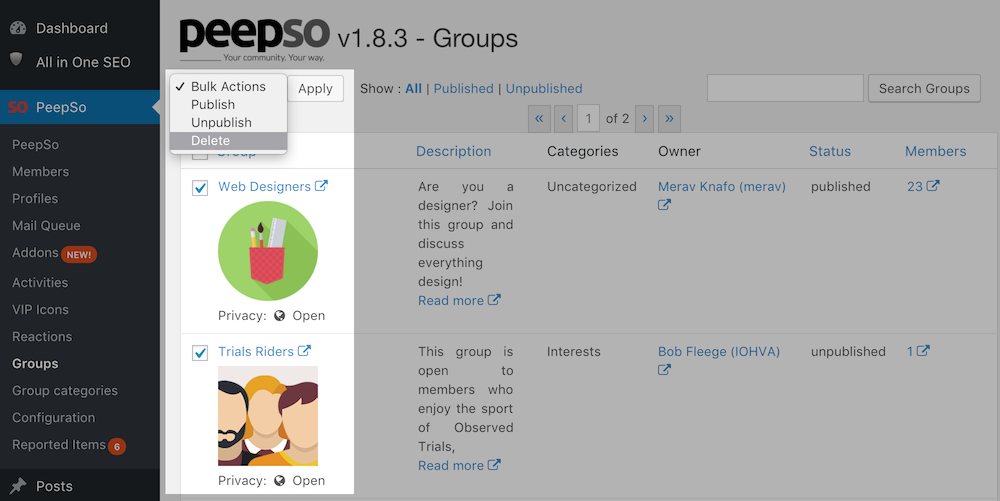Click the Apply button

(315, 89)
